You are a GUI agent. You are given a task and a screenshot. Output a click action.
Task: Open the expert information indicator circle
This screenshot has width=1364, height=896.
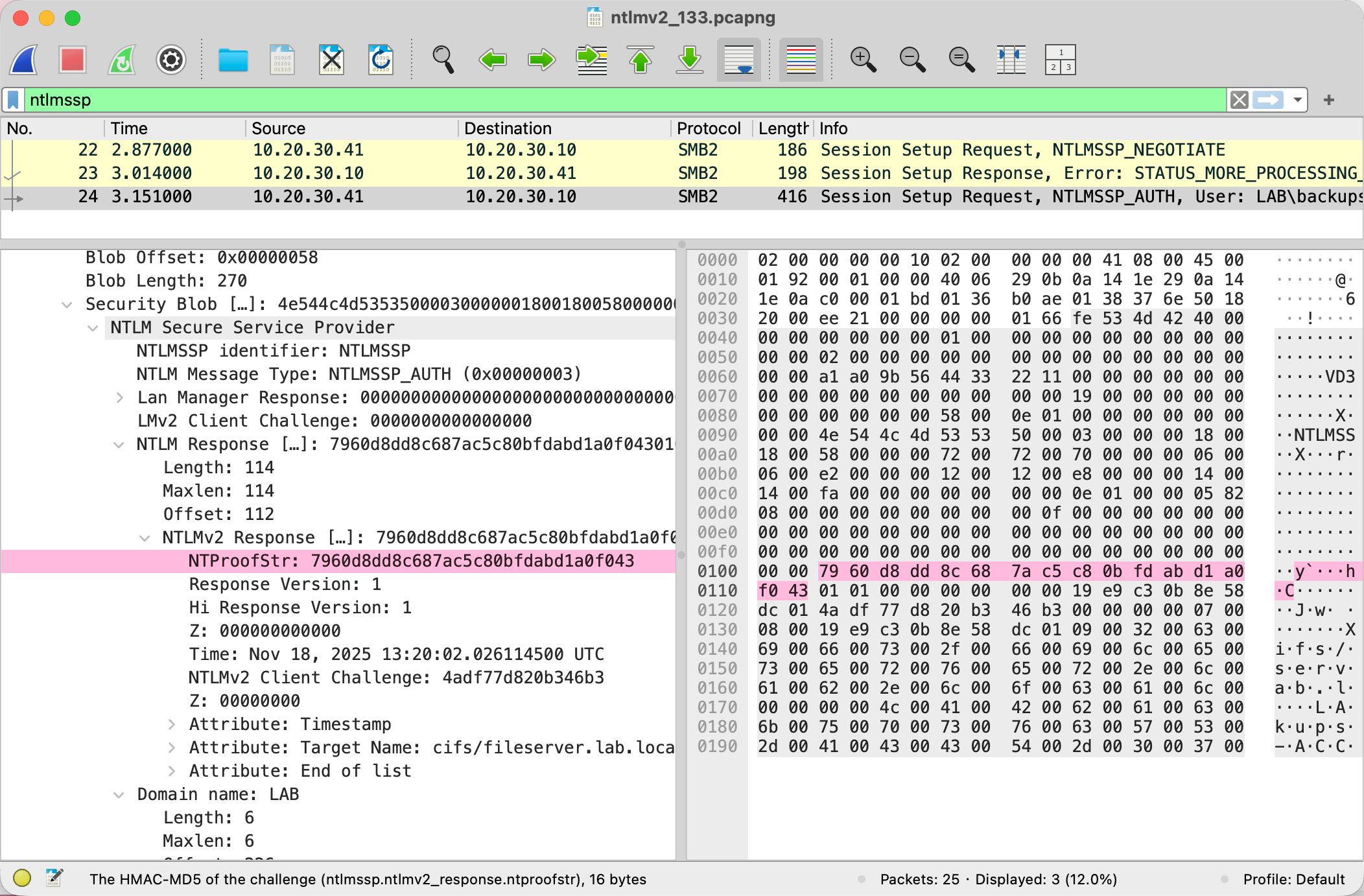22,878
